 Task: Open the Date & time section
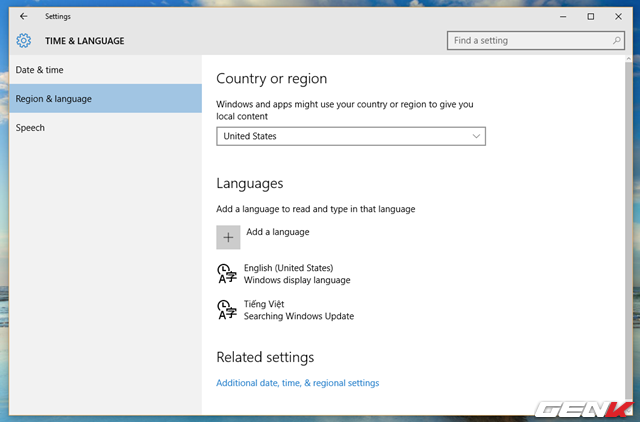click(105, 70)
